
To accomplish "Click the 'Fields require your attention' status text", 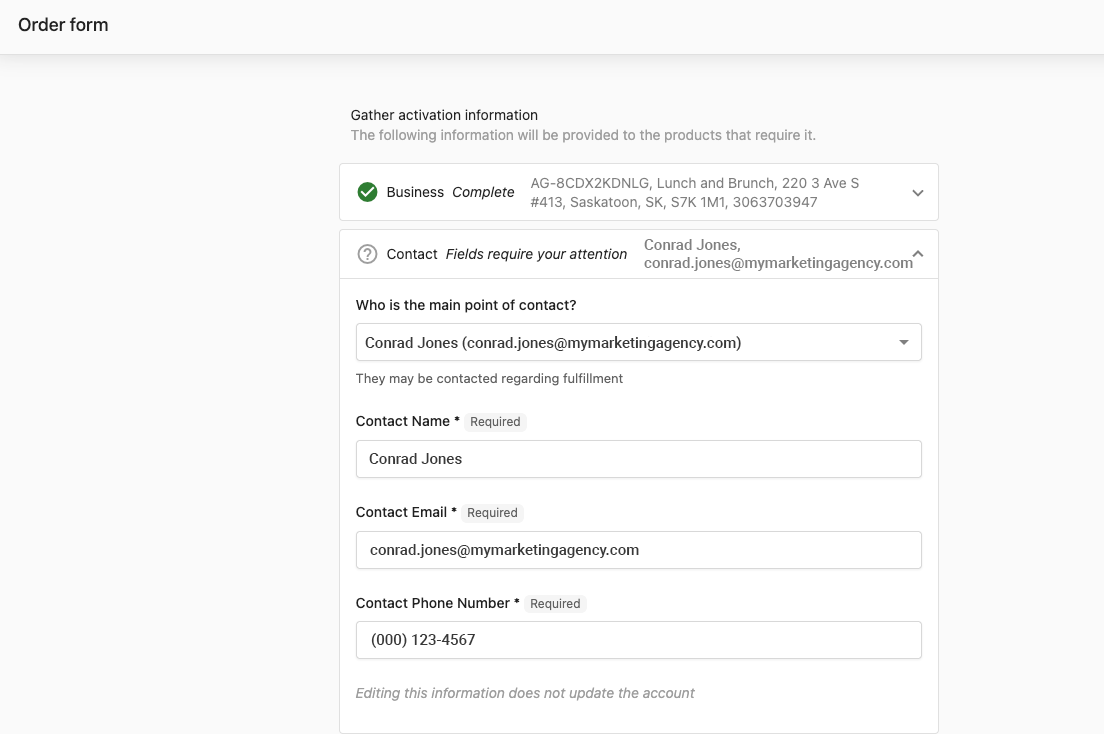I will pos(536,254).
